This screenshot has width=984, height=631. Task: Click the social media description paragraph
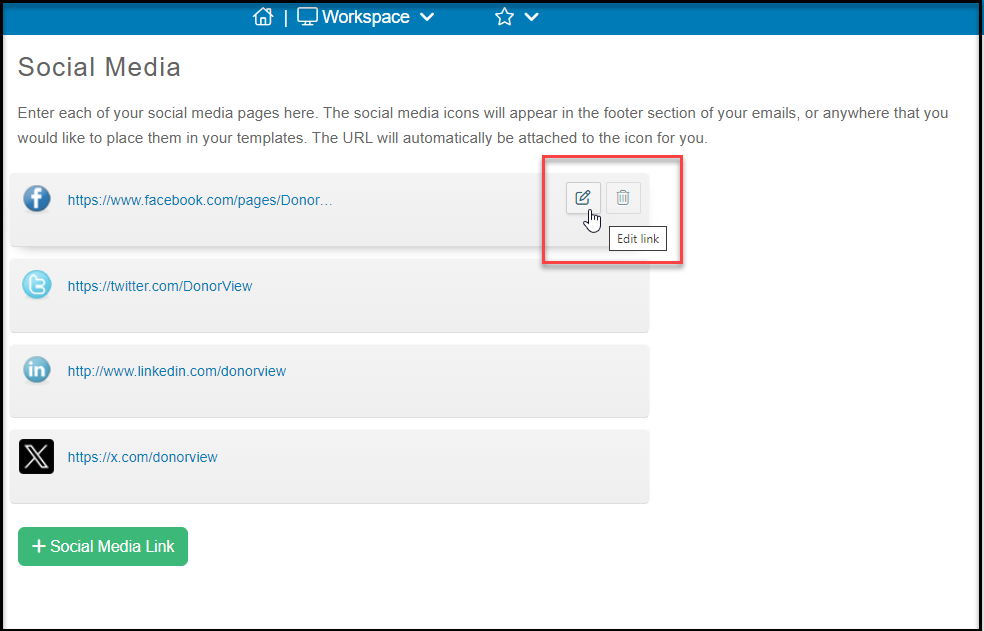[483, 126]
